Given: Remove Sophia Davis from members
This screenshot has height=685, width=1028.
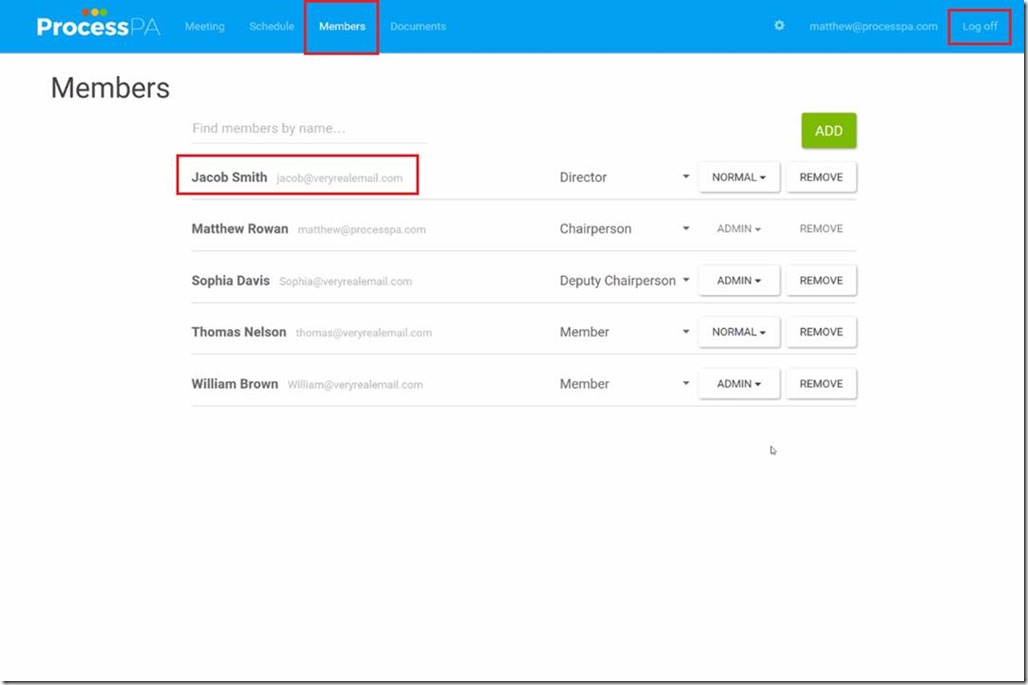Looking at the screenshot, I should pos(821,281).
